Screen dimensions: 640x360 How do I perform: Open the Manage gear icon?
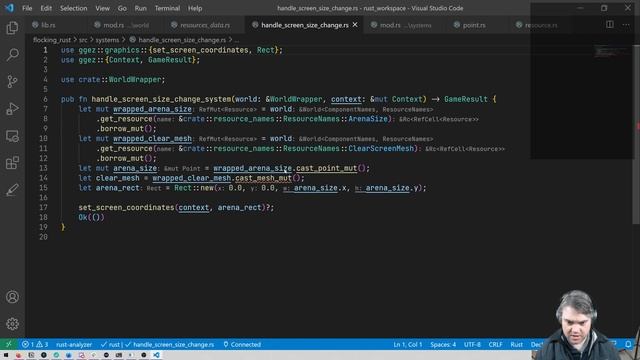12,324
